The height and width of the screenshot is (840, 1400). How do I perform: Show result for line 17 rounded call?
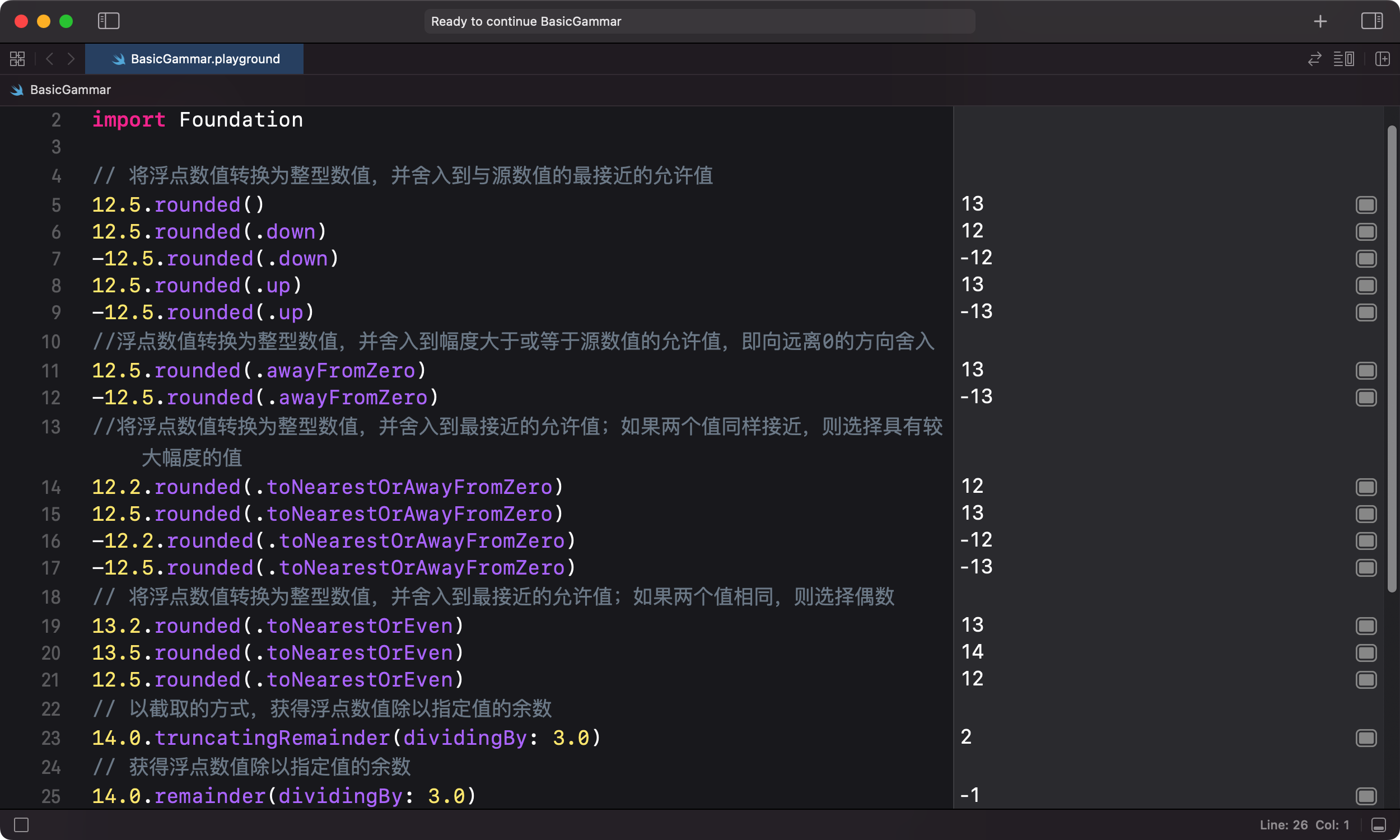tap(1366, 568)
